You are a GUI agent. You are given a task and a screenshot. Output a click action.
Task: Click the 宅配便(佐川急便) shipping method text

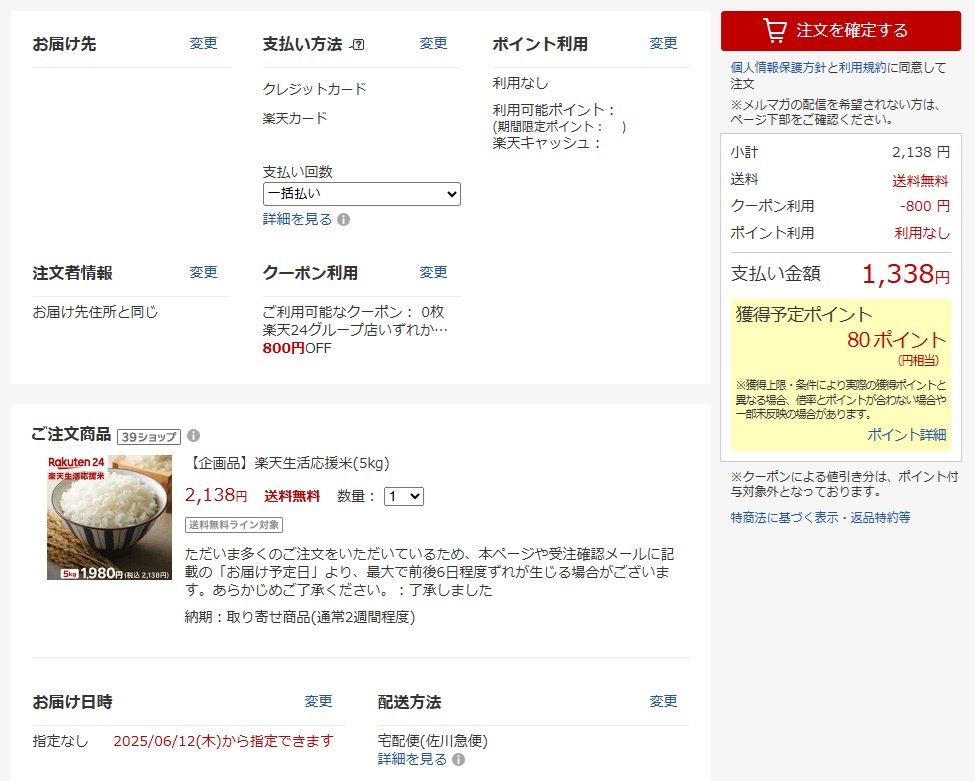[x=433, y=741]
